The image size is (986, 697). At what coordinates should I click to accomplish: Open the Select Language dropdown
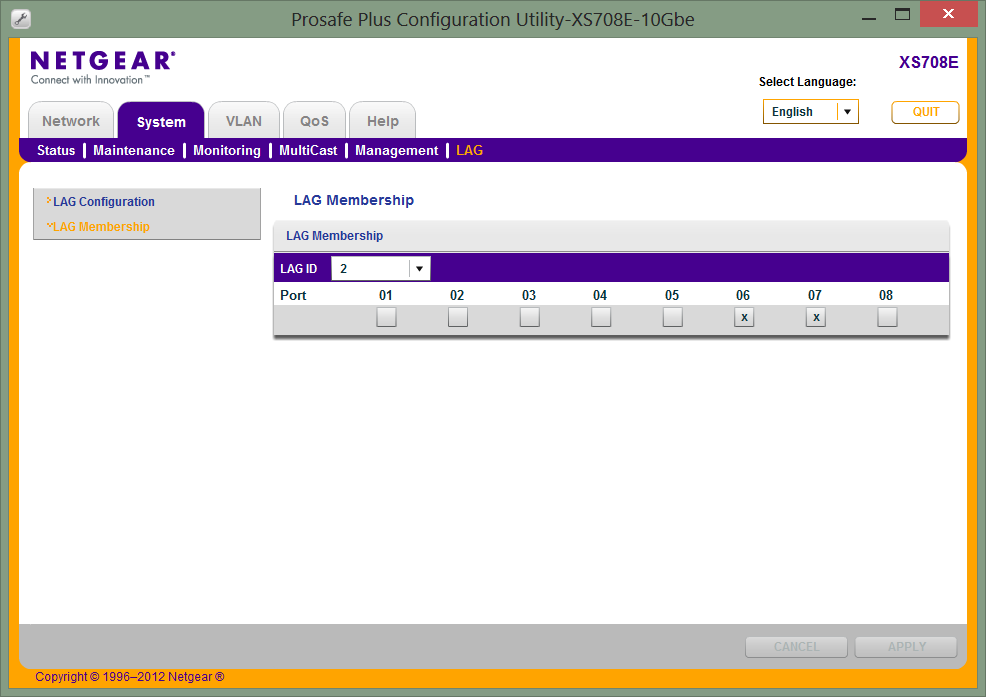pos(811,111)
